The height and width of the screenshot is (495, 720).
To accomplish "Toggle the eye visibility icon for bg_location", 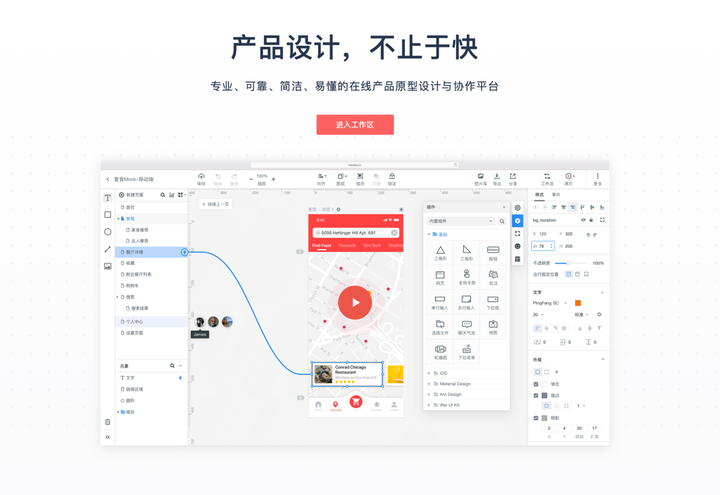I will (x=583, y=220).
